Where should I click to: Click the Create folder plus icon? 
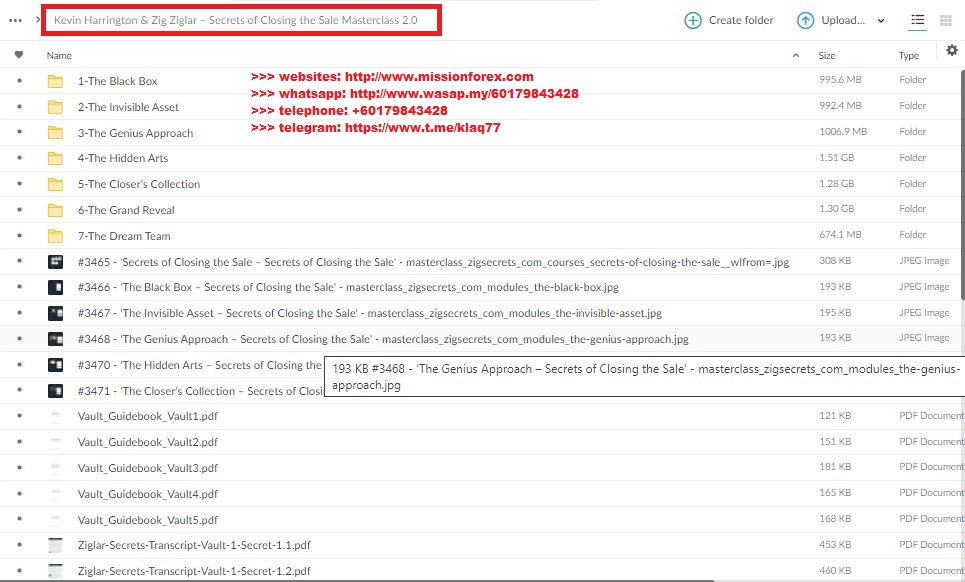pyautogui.click(x=693, y=20)
